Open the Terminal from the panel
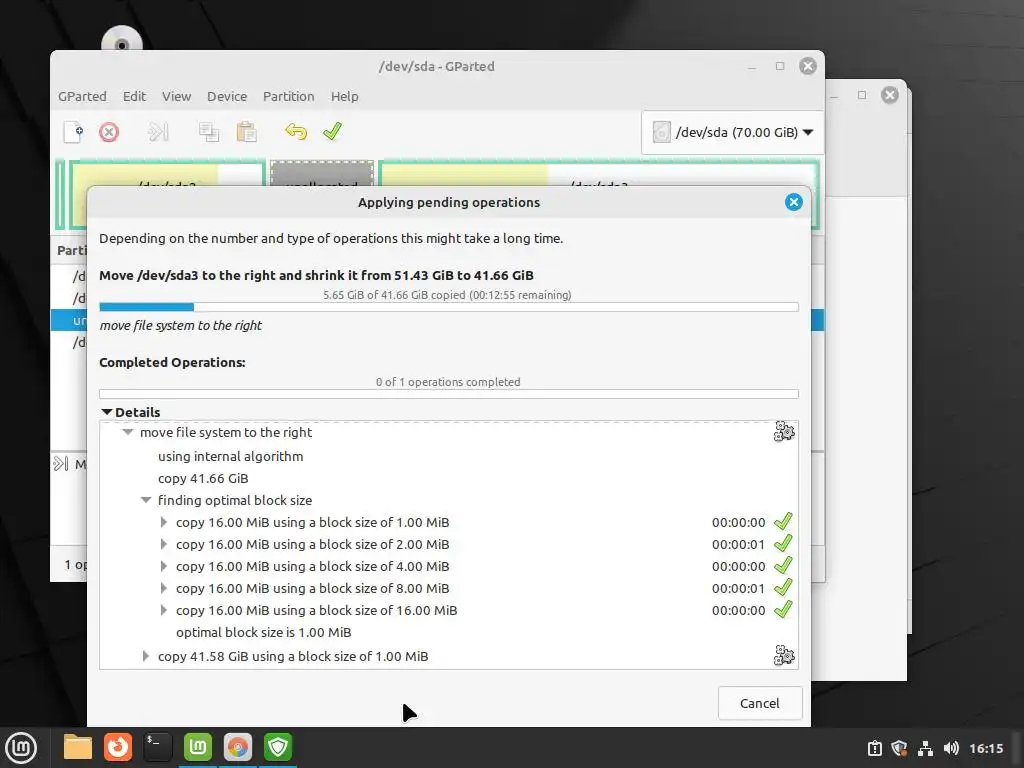 point(157,747)
